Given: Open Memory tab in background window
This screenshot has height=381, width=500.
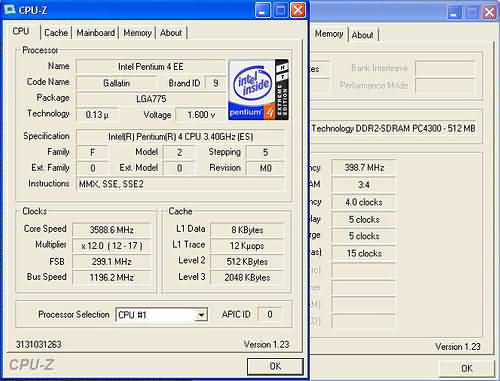Looking at the screenshot, I should (329, 34).
